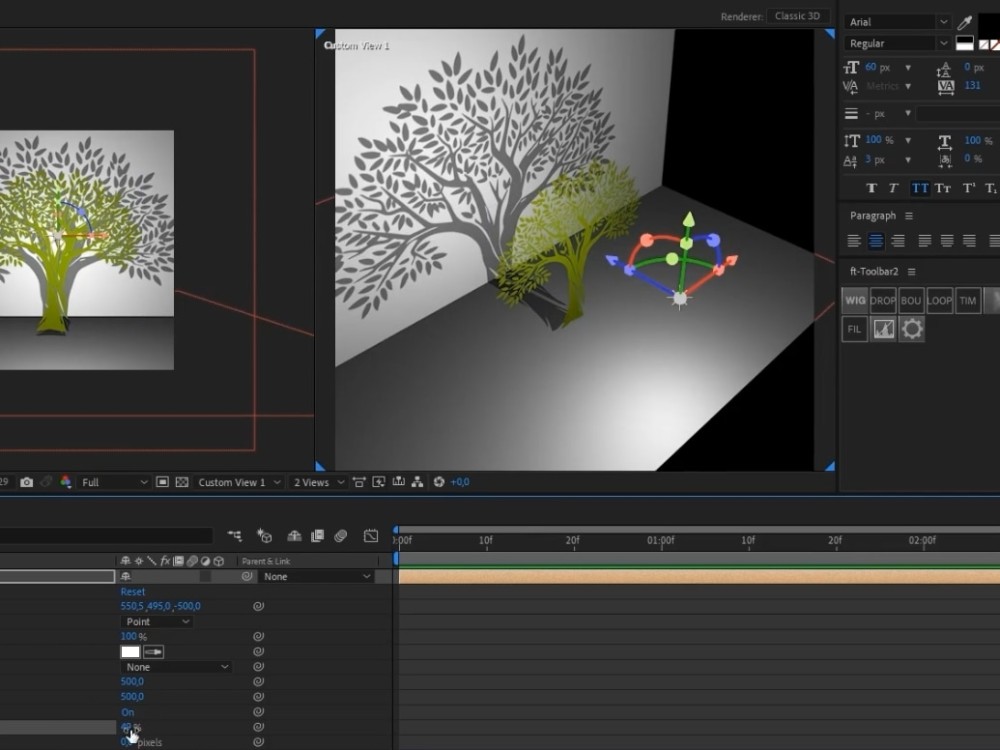Open the Point light type dropdown
Screen dimensions: 1000x750
tap(156, 622)
